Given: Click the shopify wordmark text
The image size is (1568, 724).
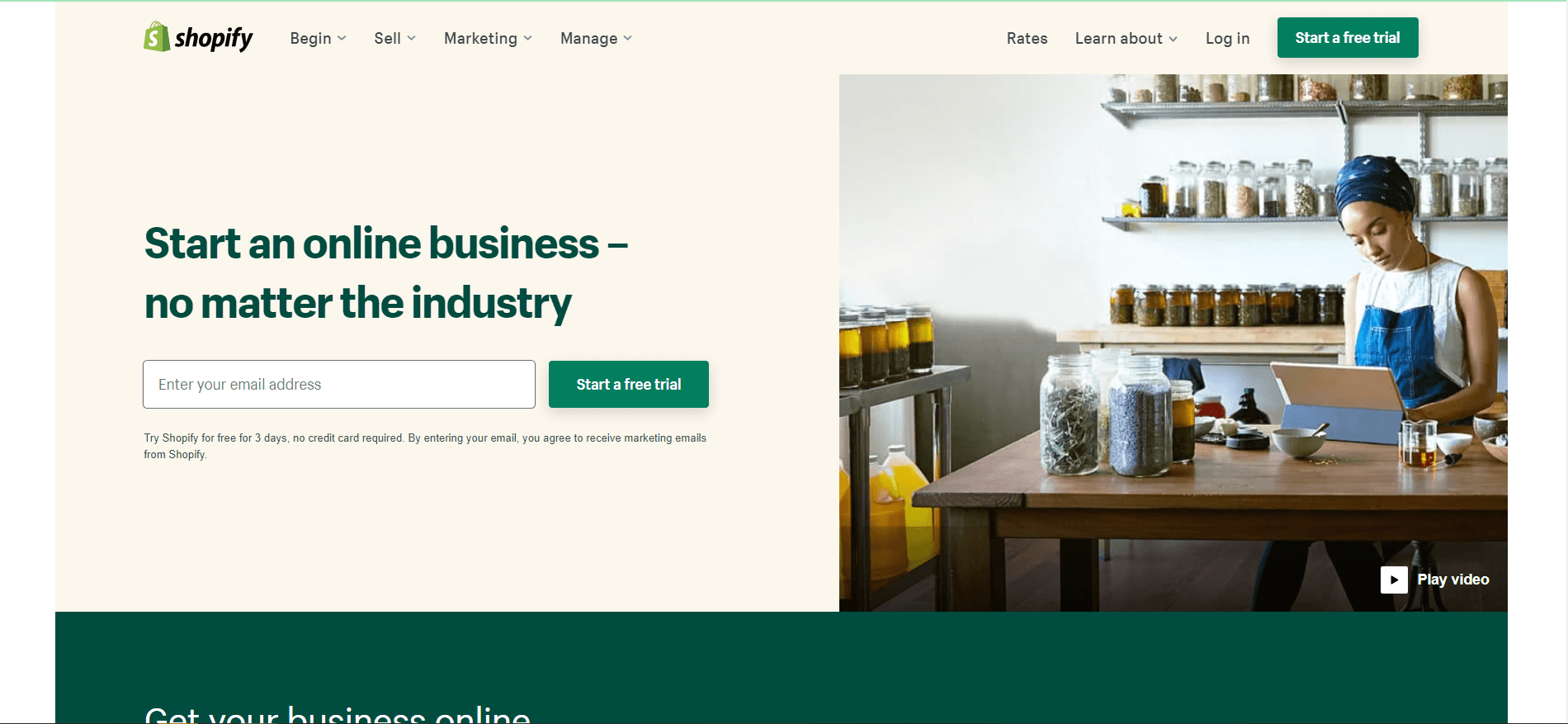Looking at the screenshot, I should [x=214, y=38].
